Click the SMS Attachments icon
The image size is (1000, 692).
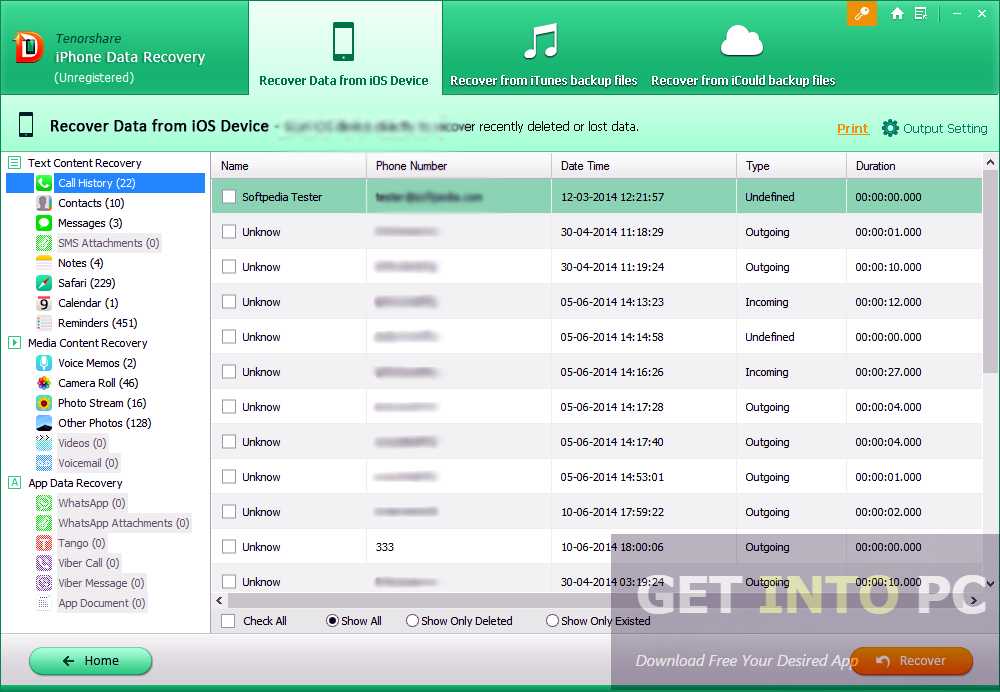click(x=44, y=243)
